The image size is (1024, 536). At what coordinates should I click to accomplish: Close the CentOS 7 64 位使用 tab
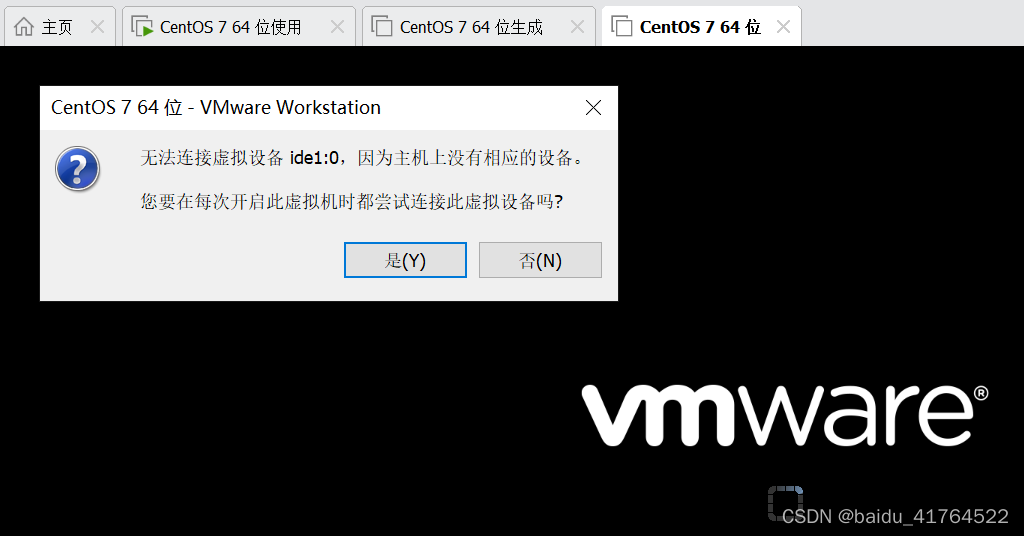click(x=337, y=27)
